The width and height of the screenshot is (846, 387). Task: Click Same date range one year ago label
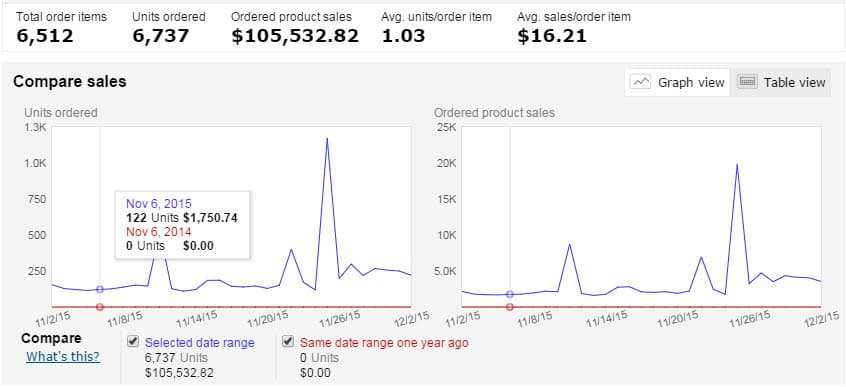[384, 343]
